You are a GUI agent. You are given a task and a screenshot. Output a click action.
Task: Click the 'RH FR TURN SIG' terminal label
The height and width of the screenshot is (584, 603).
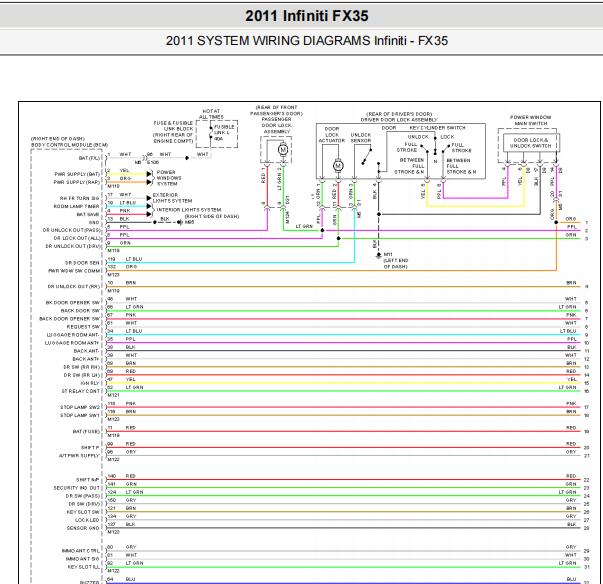click(x=80, y=198)
